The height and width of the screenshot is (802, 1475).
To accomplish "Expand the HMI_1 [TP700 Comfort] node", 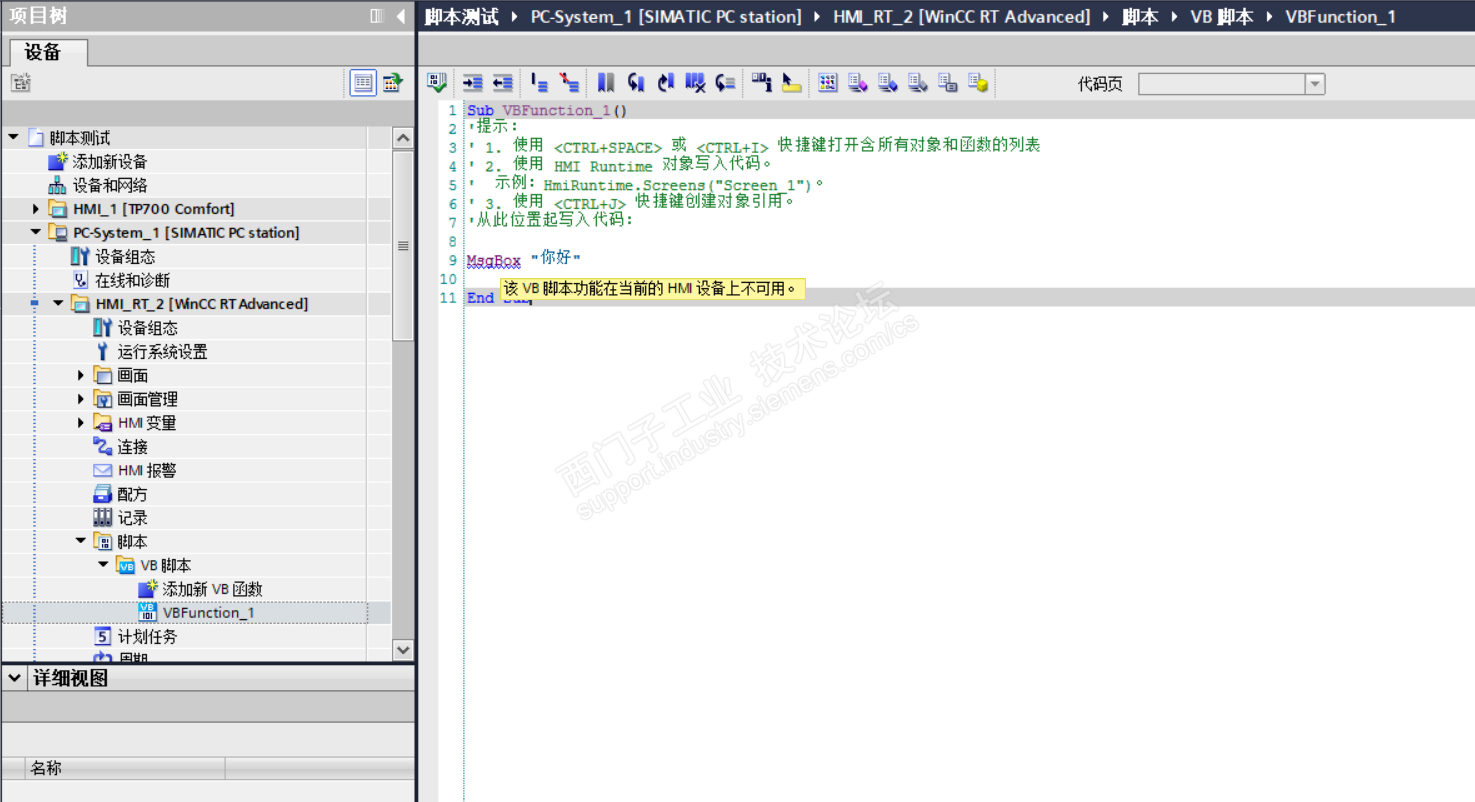I will tap(36, 209).
